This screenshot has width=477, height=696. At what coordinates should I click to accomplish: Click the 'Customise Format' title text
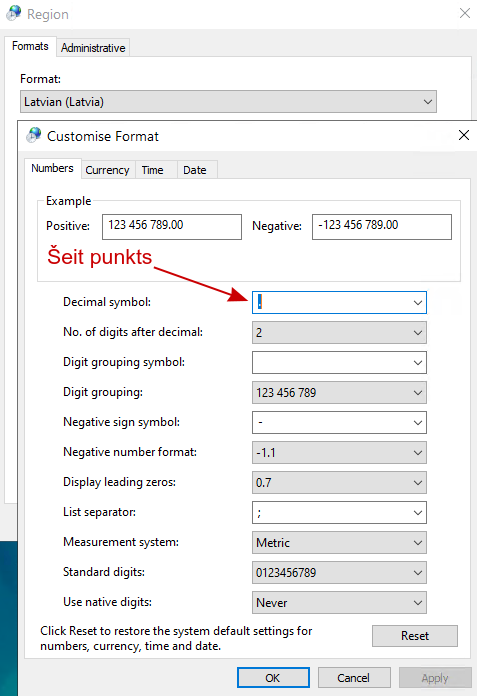coord(103,136)
